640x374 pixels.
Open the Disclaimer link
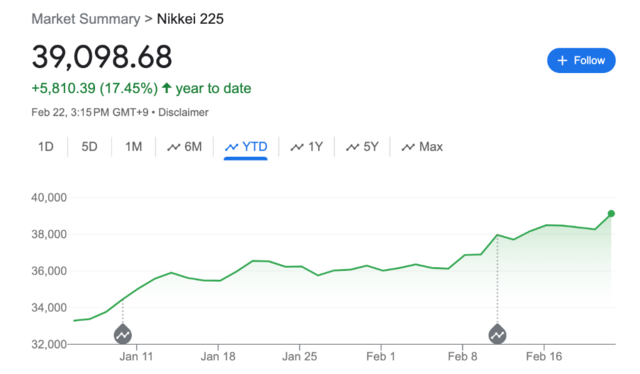[183, 112]
